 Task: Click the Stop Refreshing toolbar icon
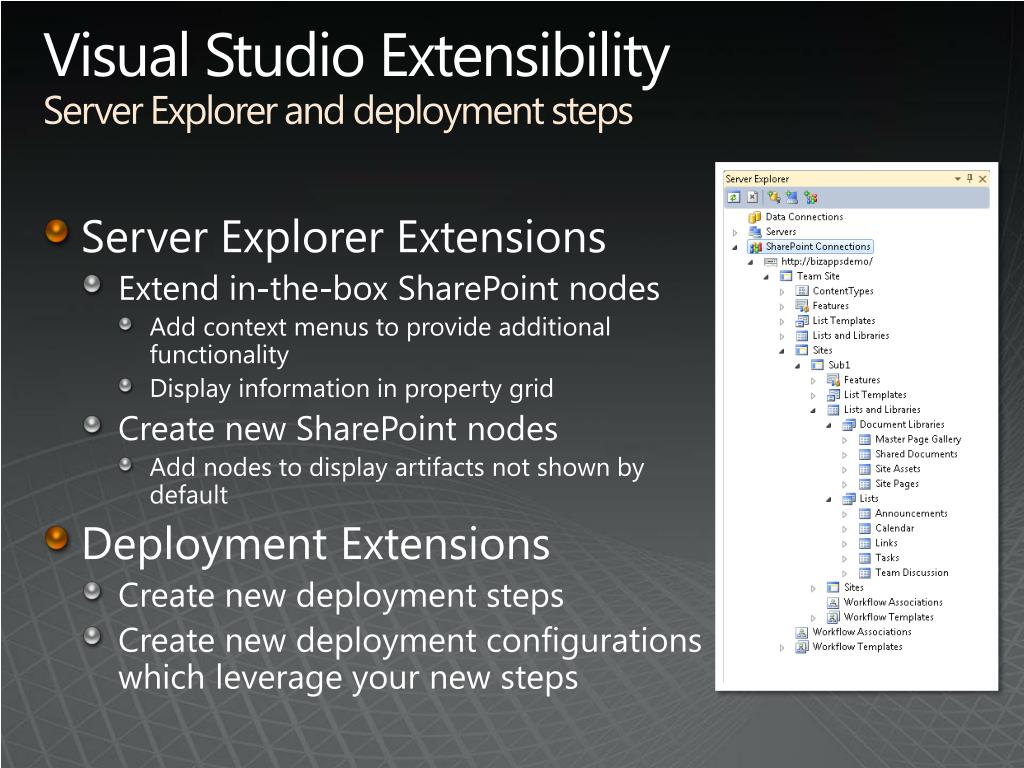pos(752,197)
